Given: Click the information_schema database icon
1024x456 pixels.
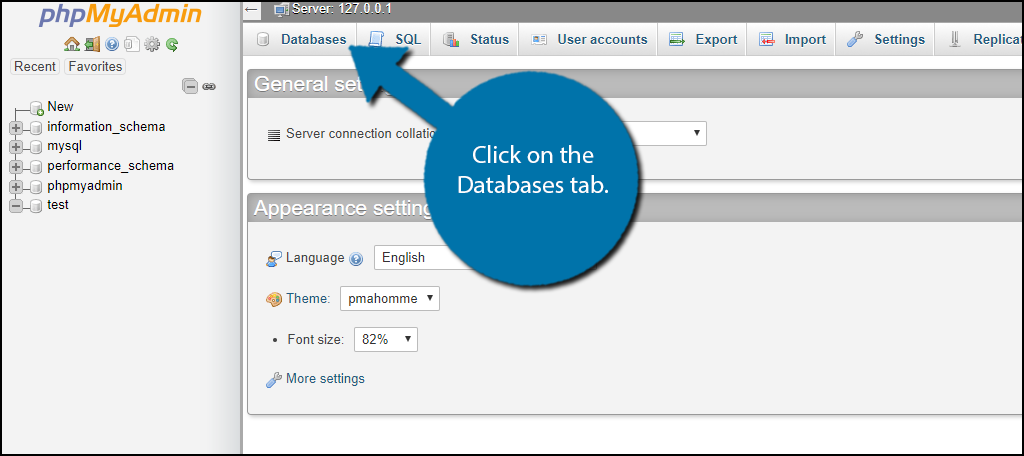Looking at the screenshot, I should [36, 128].
